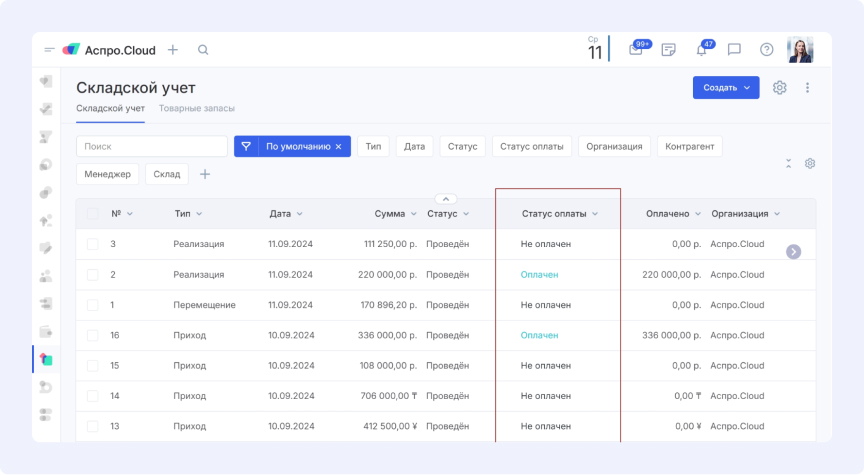Toggle the select-all checkbox in table header
This screenshot has width=864, height=475.
93,214
